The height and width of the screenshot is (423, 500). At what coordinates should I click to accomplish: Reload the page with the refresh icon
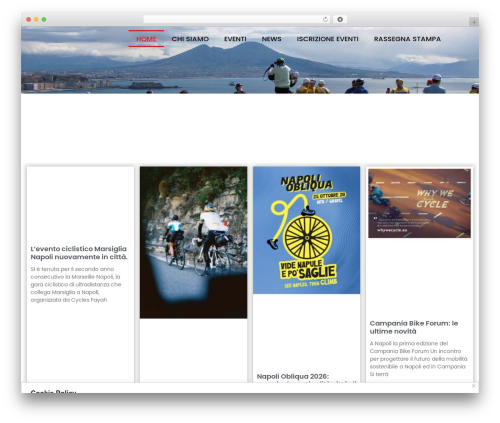(325, 20)
